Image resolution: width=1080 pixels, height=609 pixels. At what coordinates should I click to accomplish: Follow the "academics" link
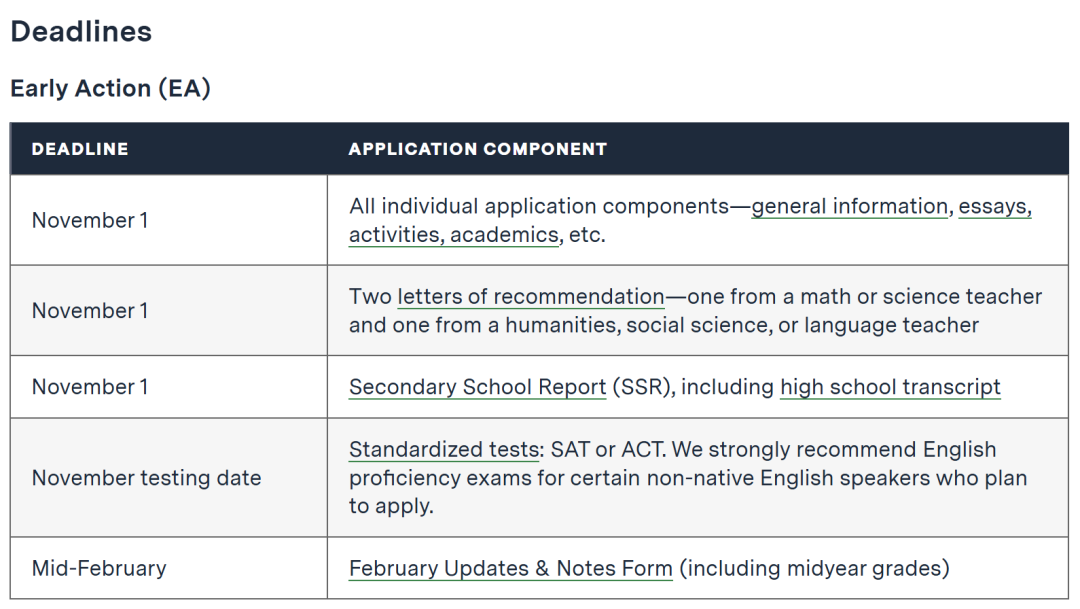point(504,236)
